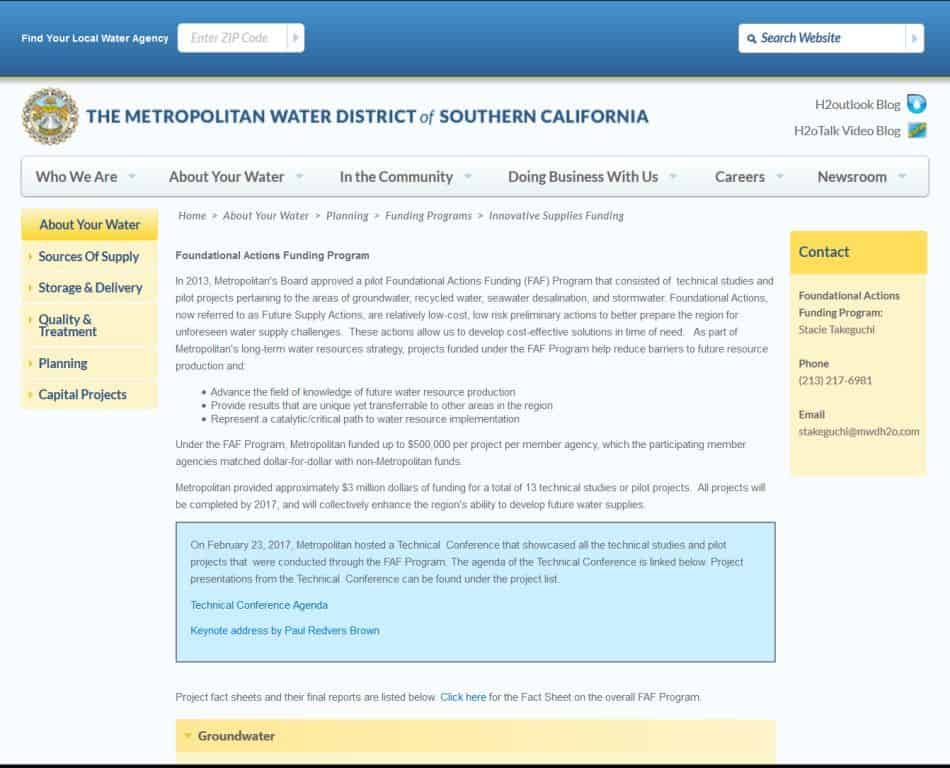Expand the Who We Are dropdown
Screen dimensions: 950x768
click(132, 177)
